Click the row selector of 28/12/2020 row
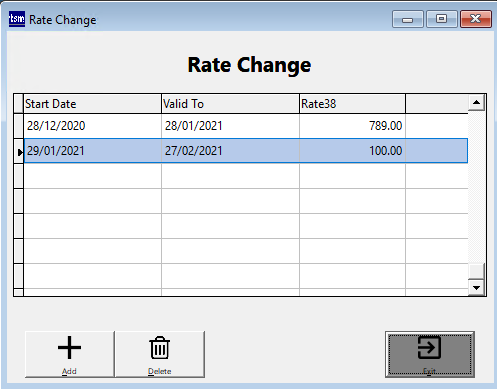This screenshot has width=497, height=389. click(19, 126)
